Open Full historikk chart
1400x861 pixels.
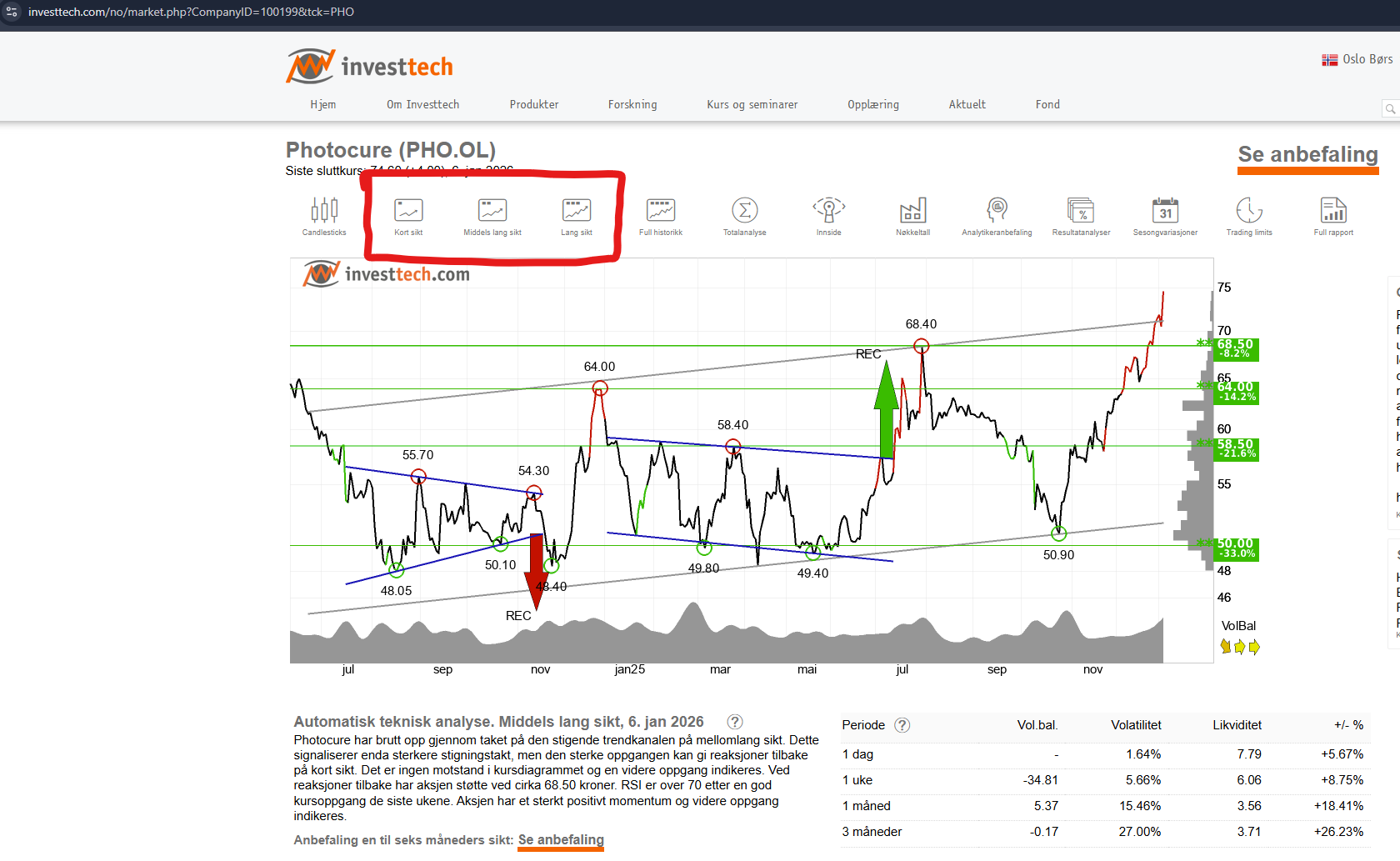coord(660,216)
